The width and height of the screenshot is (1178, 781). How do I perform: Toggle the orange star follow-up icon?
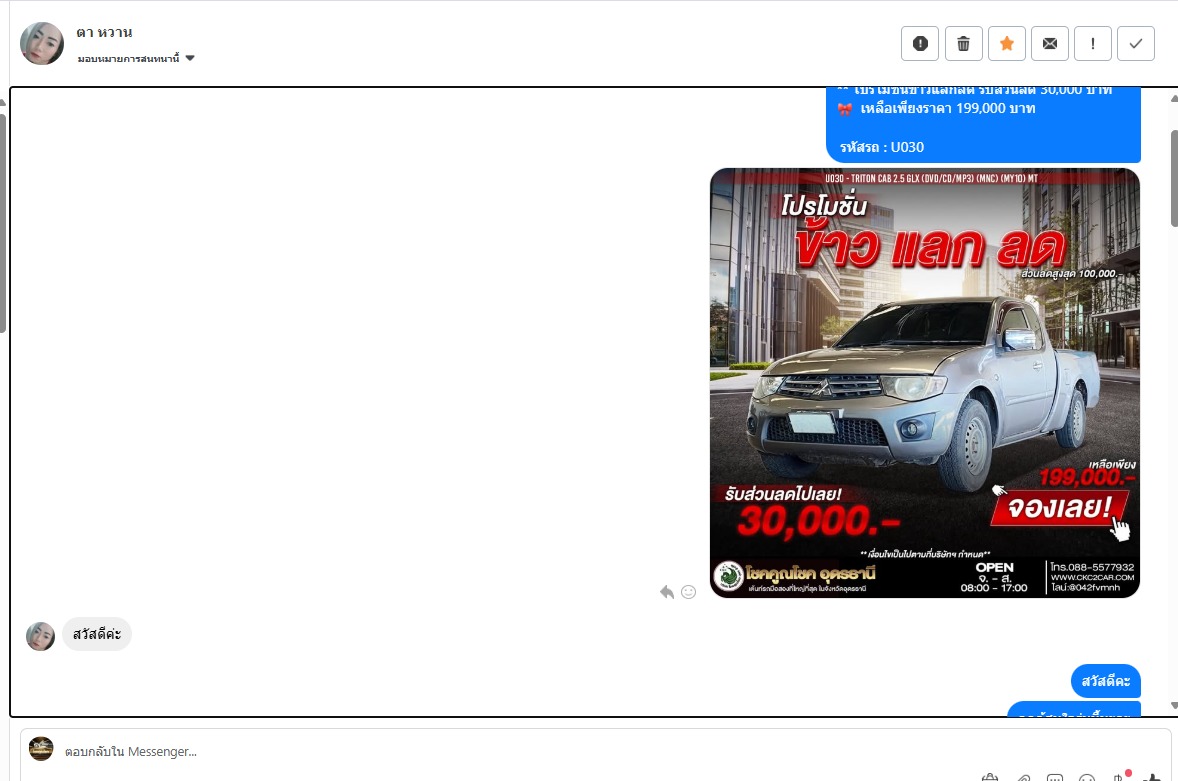tap(1007, 44)
